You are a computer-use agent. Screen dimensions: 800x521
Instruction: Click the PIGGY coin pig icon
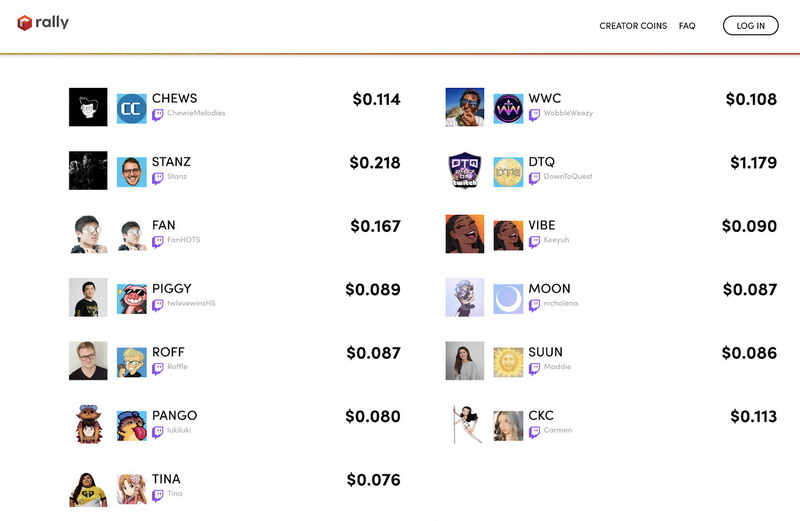point(132,298)
